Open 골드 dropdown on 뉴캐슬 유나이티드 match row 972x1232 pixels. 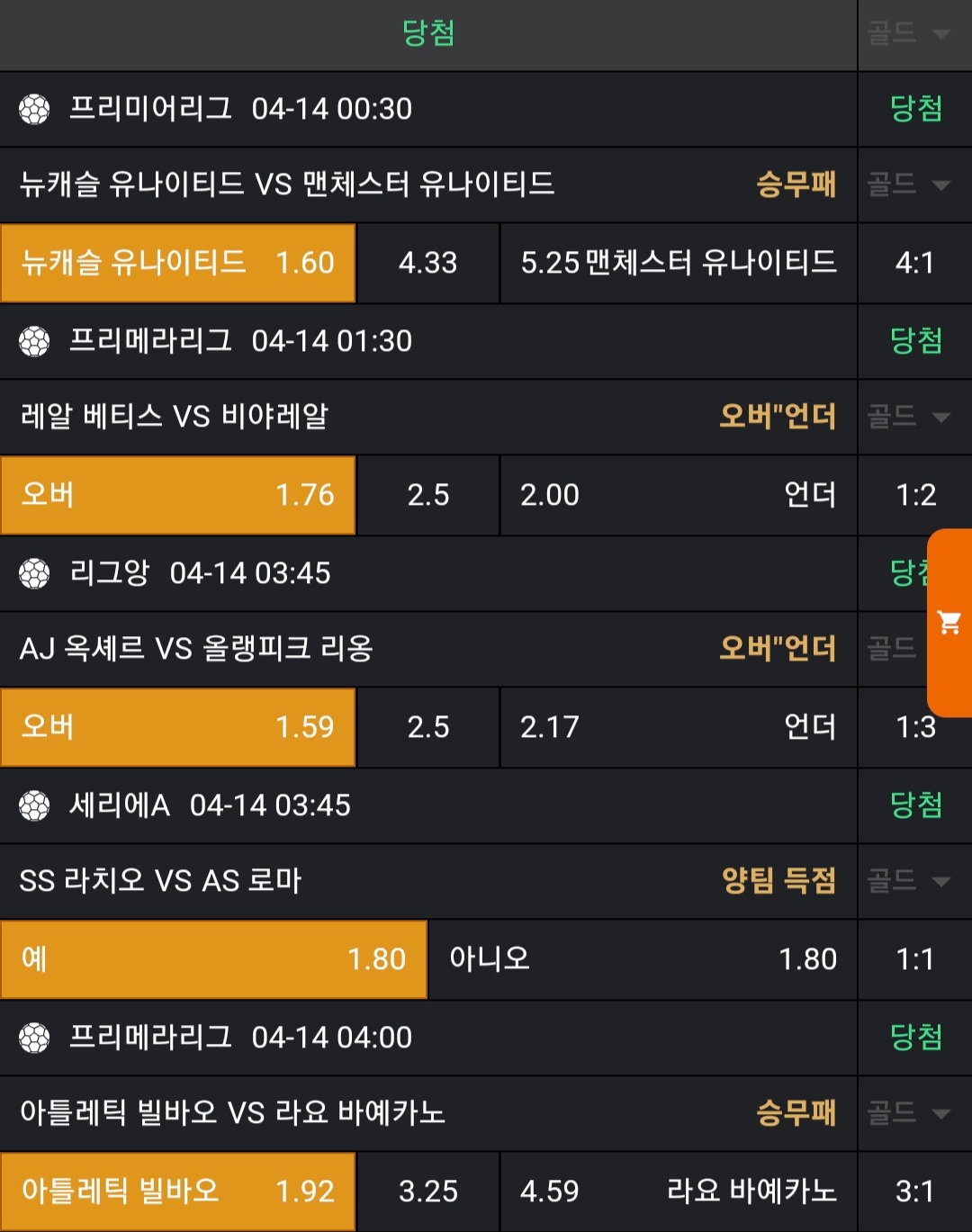pos(909,185)
